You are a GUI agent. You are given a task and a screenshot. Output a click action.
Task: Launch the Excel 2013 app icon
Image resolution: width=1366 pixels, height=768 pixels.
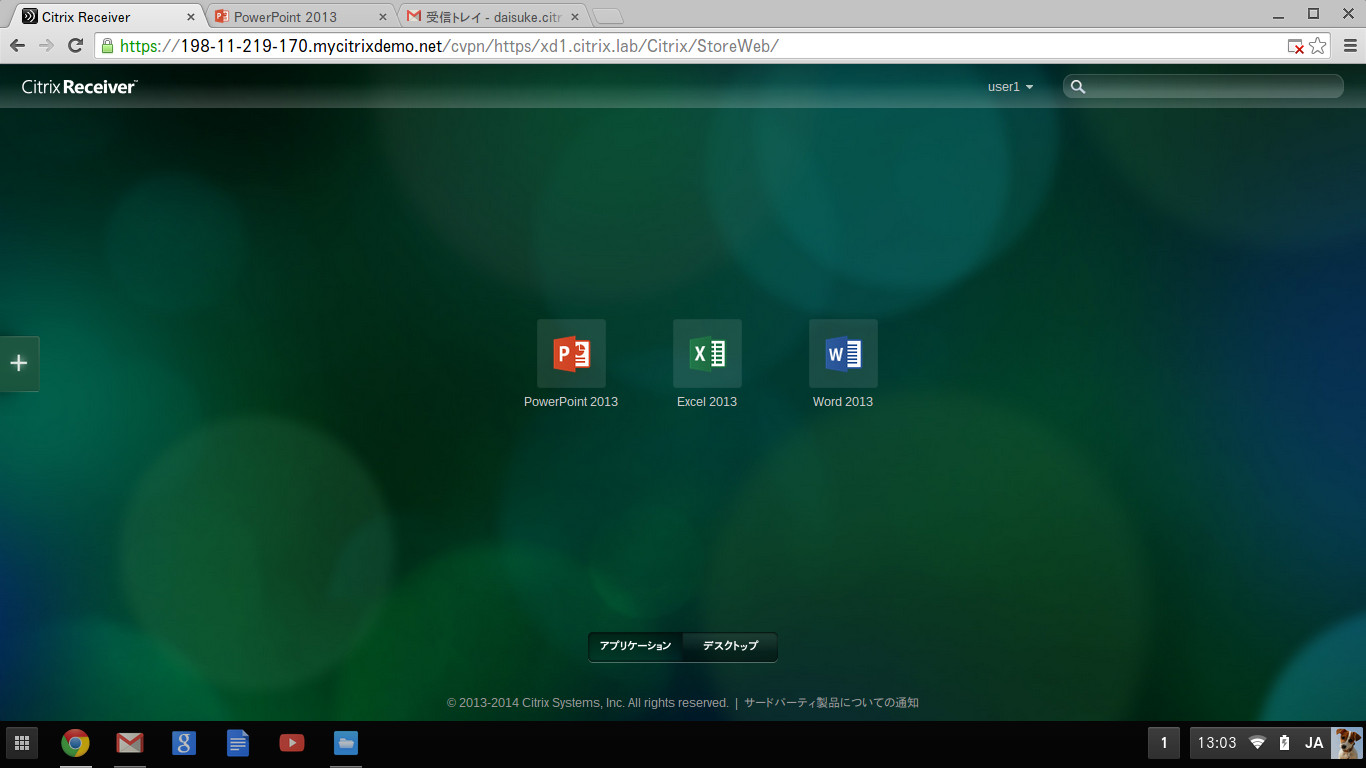(x=707, y=353)
